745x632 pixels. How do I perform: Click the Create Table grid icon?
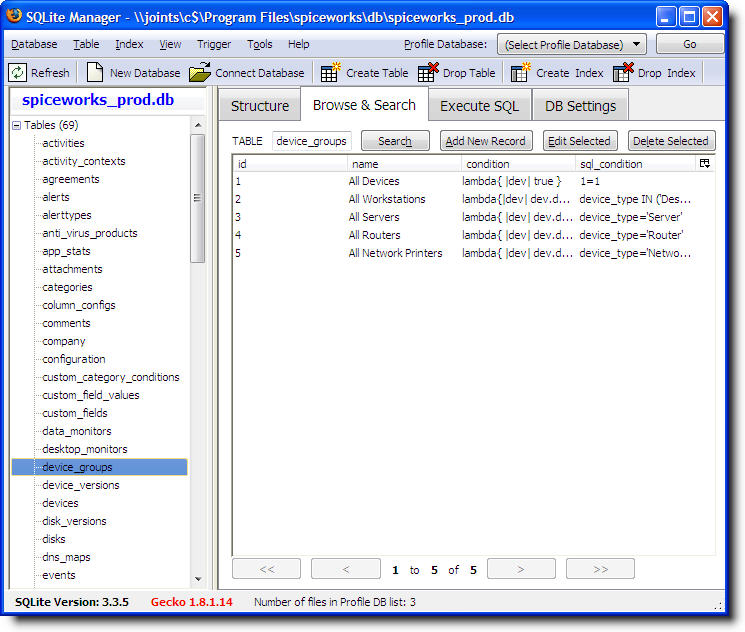[330, 72]
